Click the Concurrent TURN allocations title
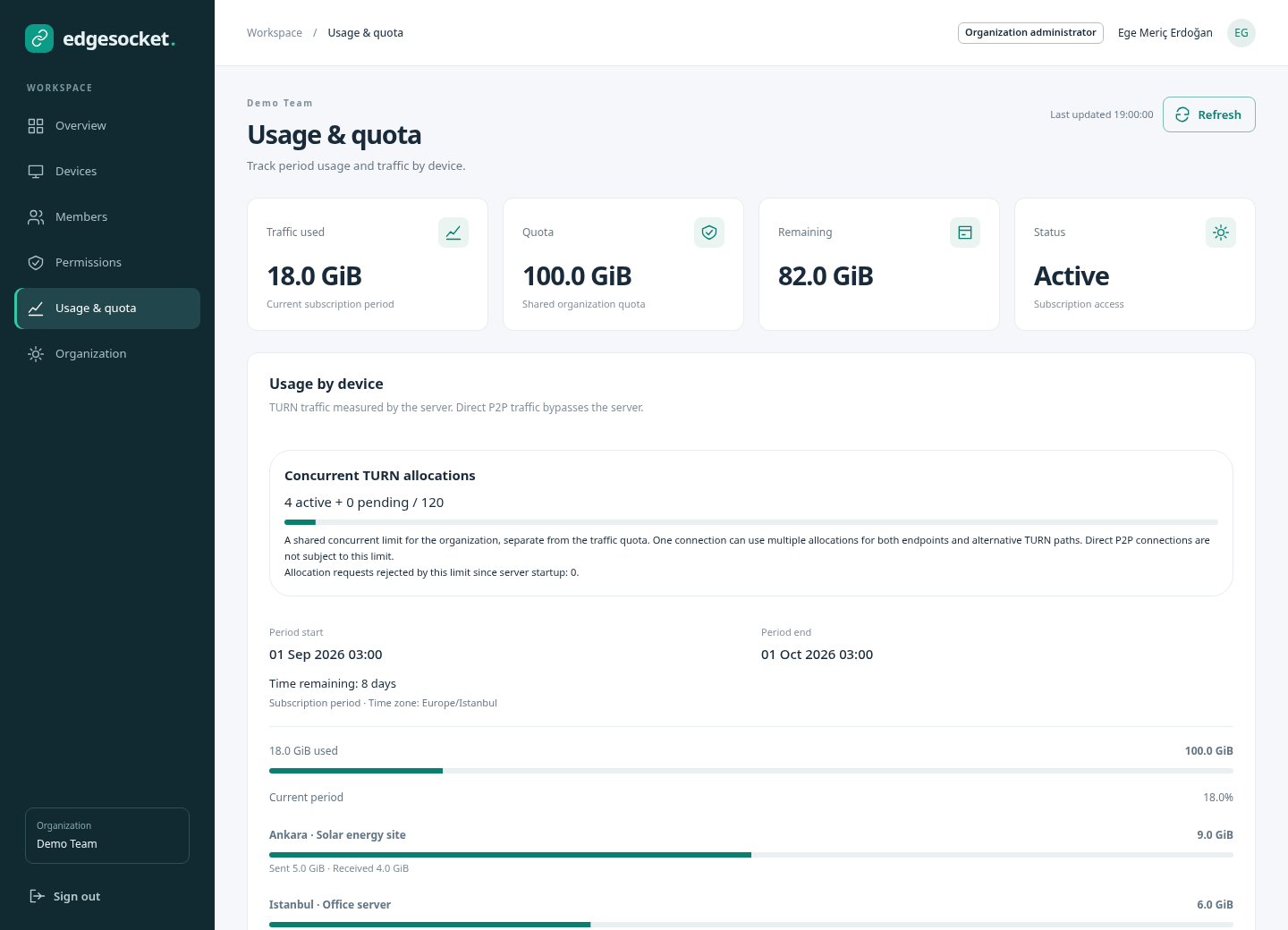Screen dimensions: 1288x930 380,476
